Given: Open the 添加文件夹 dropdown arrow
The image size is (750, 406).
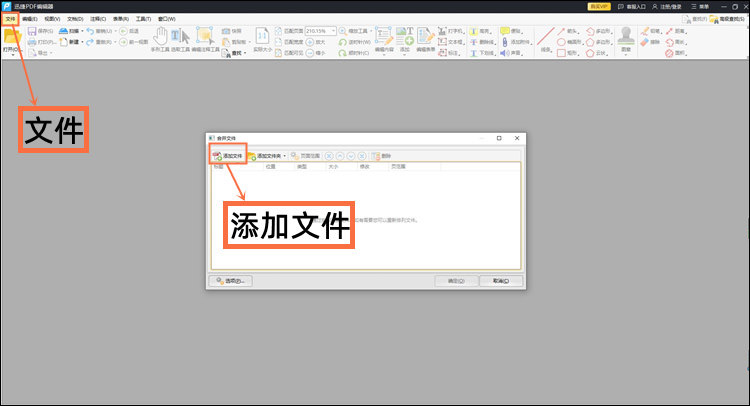Looking at the screenshot, I should (x=285, y=156).
